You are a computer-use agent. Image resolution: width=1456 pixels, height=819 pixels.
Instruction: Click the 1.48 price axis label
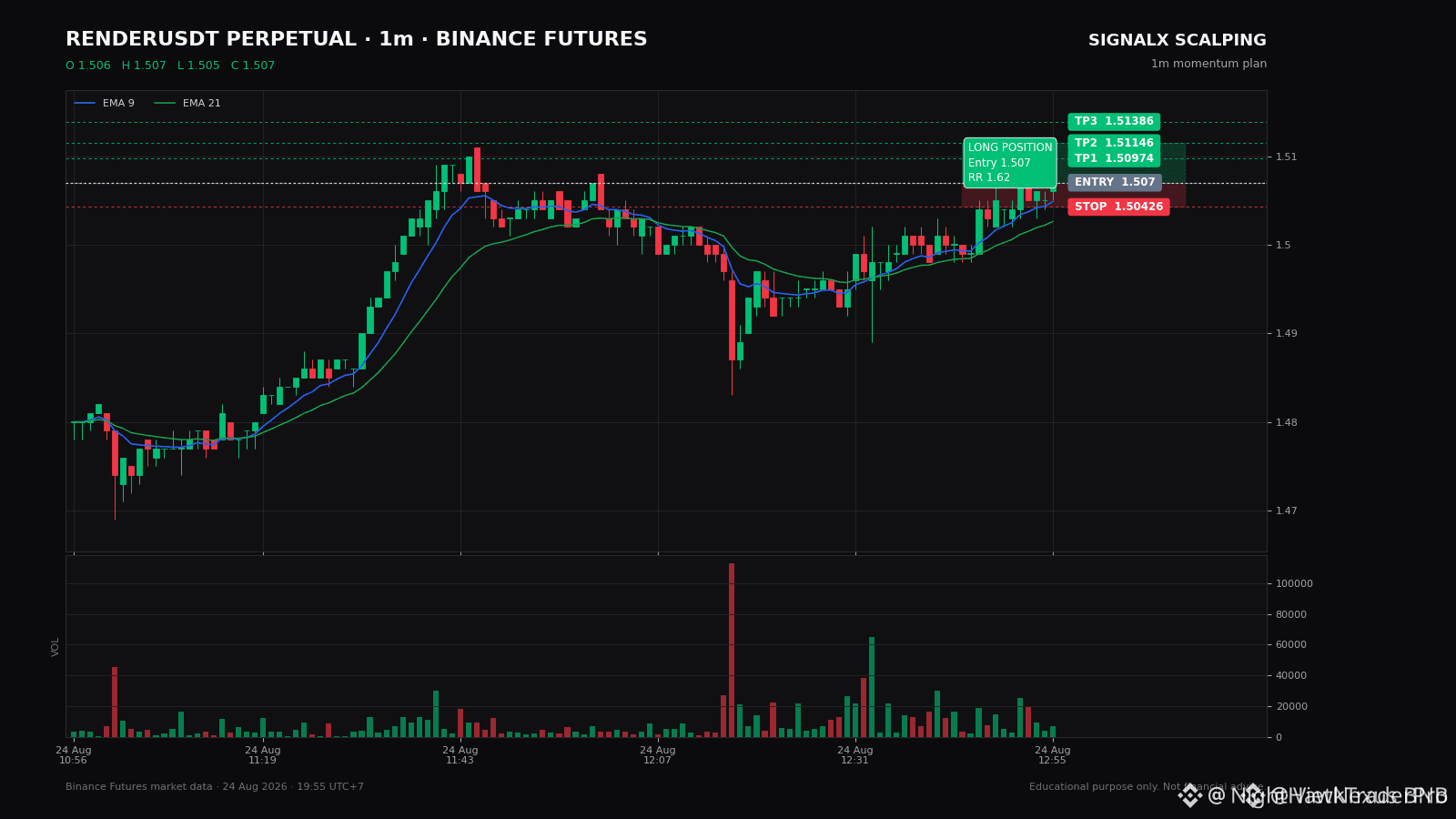pos(1287,423)
